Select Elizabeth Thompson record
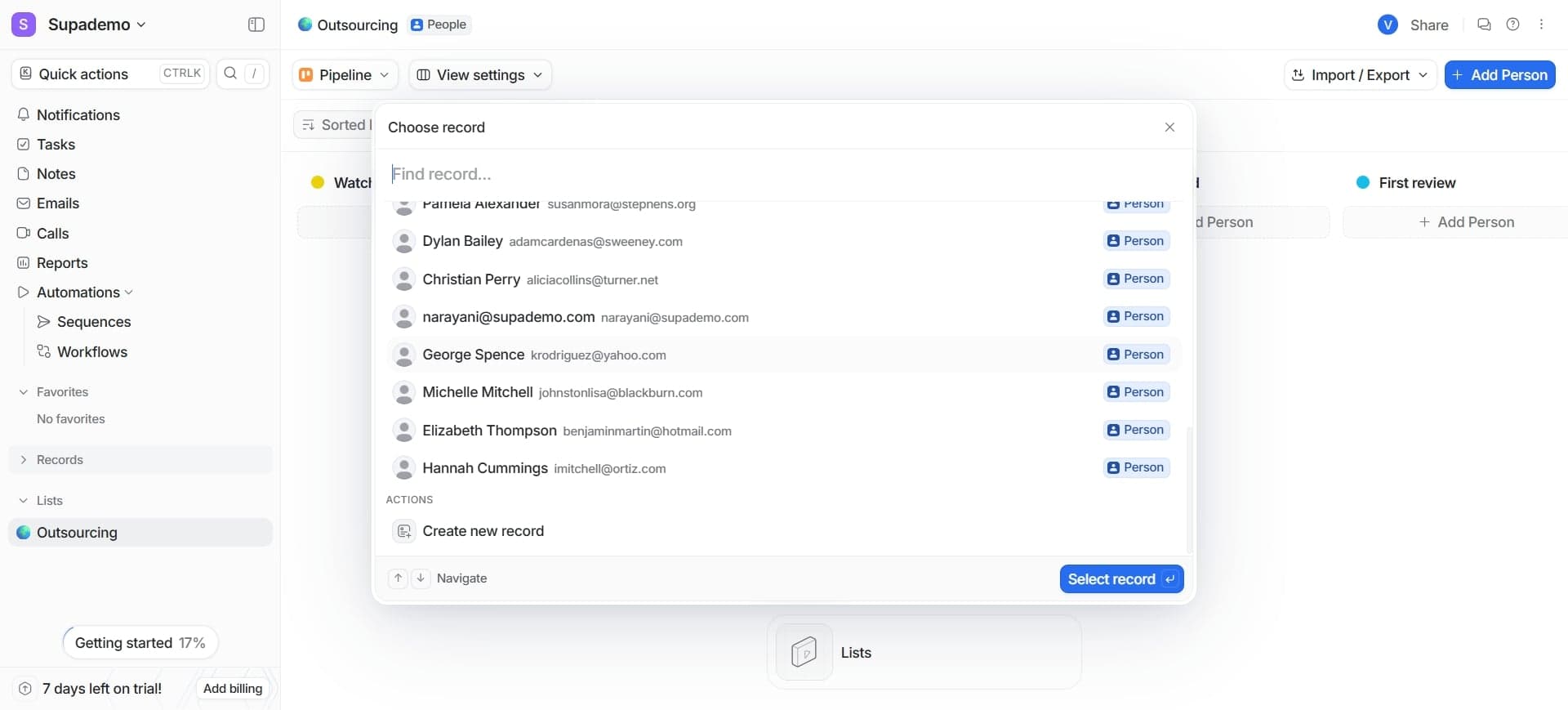 [784, 430]
